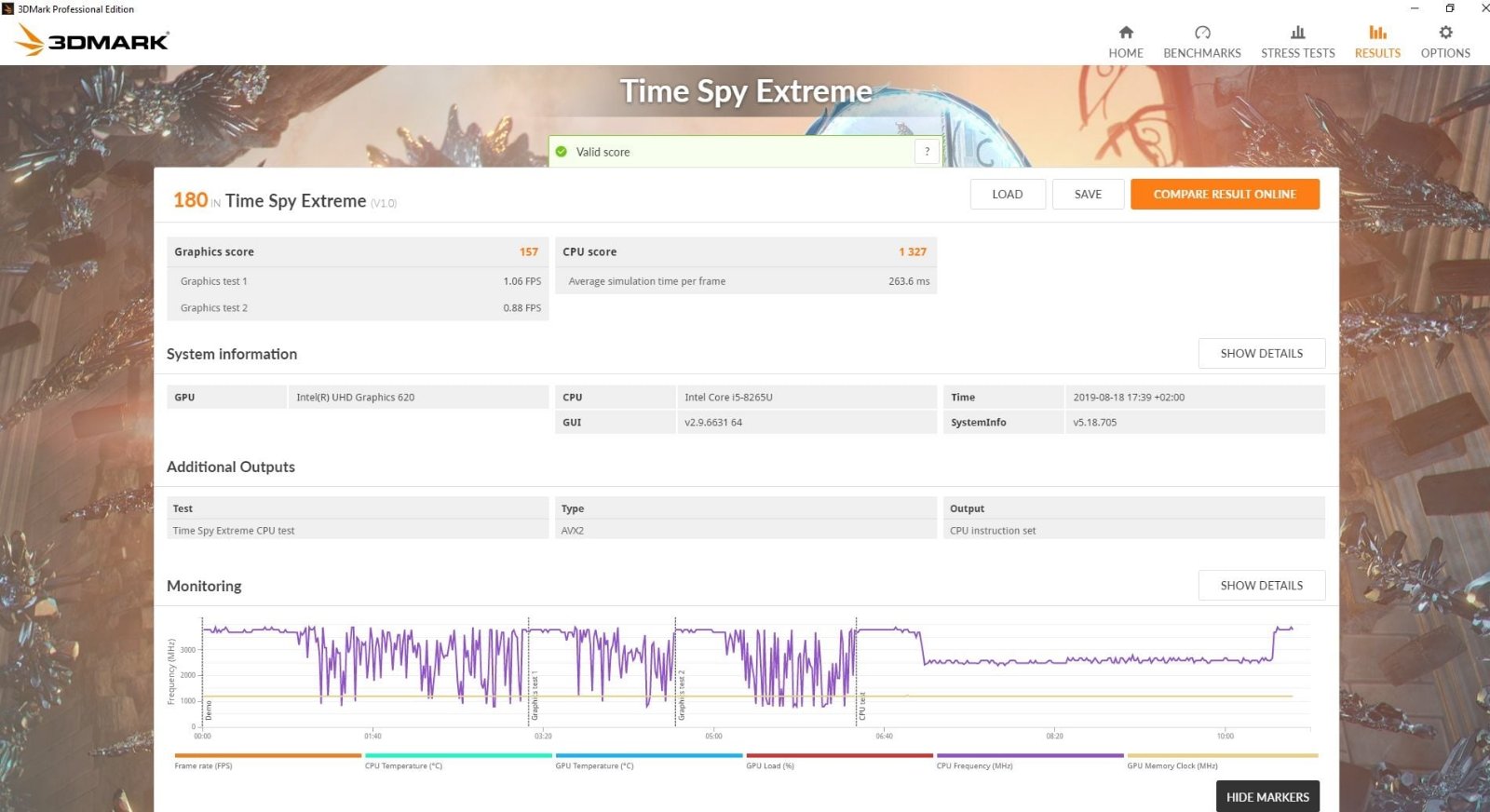Click the Intel(R) UHD Graphics 620 value
This screenshot has width=1490, height=812.
click(x=355, y=397)
